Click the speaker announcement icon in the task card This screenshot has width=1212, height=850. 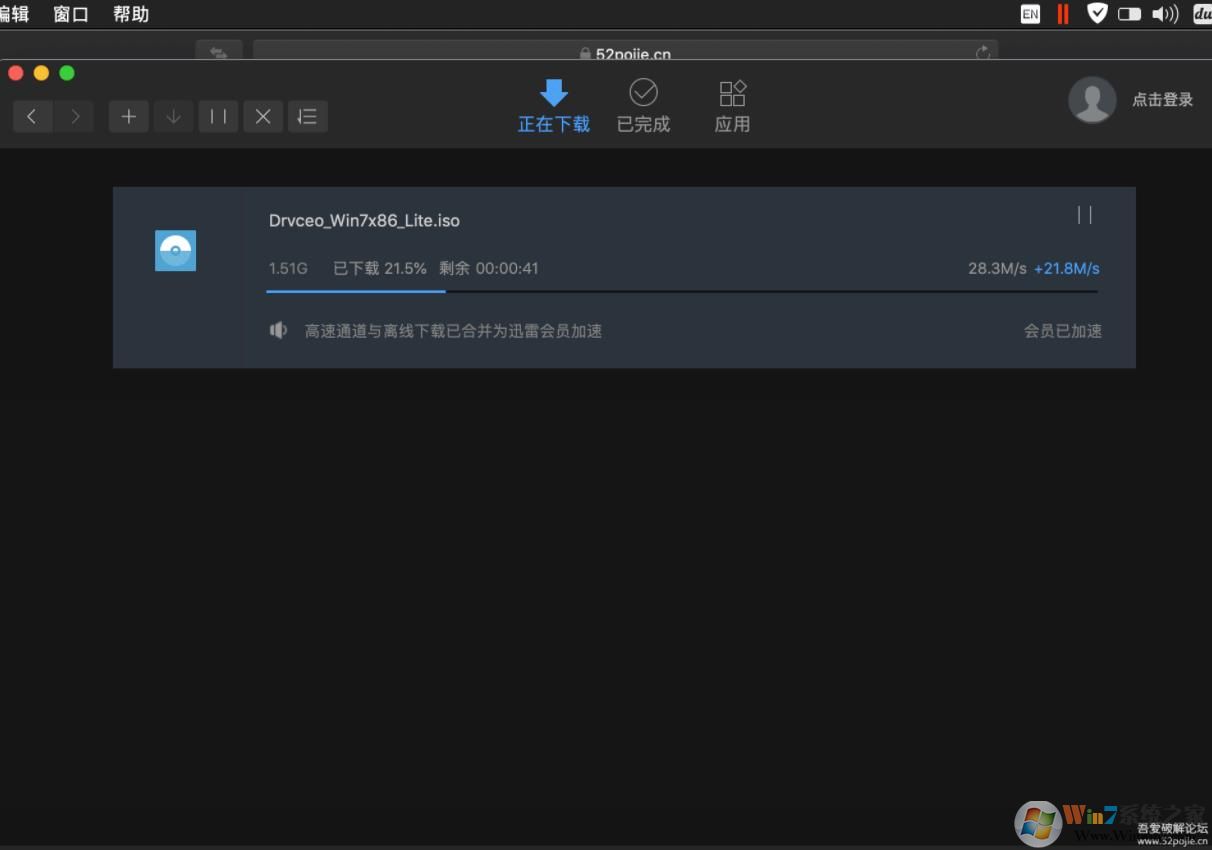coord(278,330)
